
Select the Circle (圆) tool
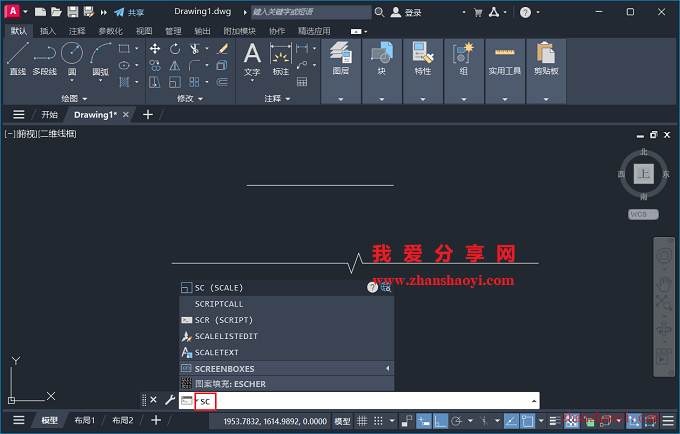(x=72, y=59)
